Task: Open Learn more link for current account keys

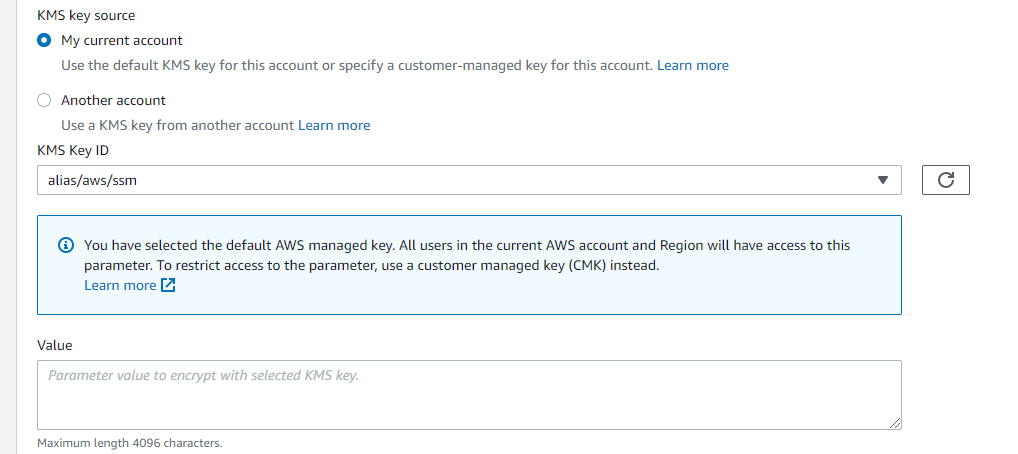Action: click(693, 65)
